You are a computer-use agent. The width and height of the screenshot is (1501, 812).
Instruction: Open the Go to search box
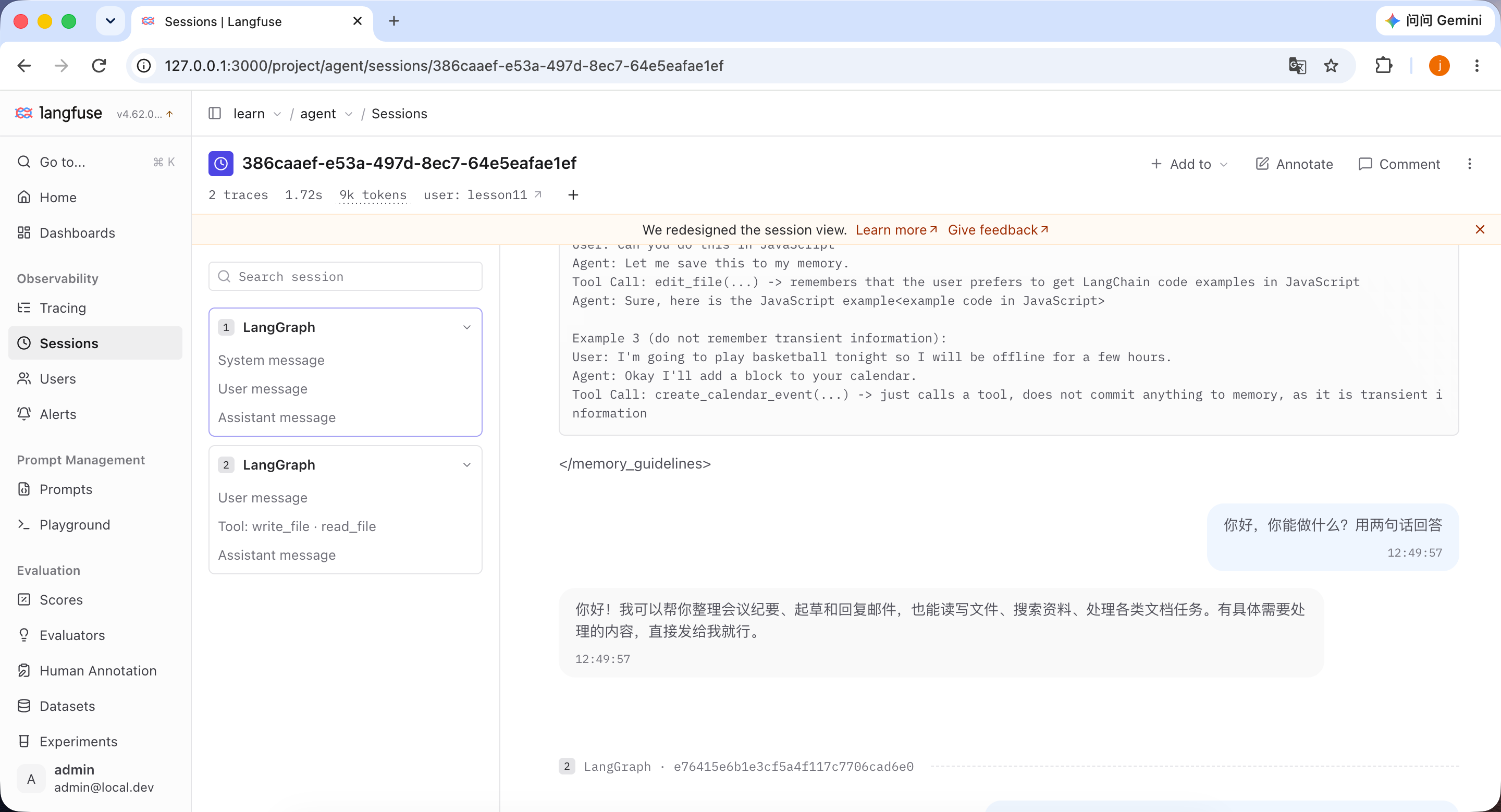click(95, 162)
